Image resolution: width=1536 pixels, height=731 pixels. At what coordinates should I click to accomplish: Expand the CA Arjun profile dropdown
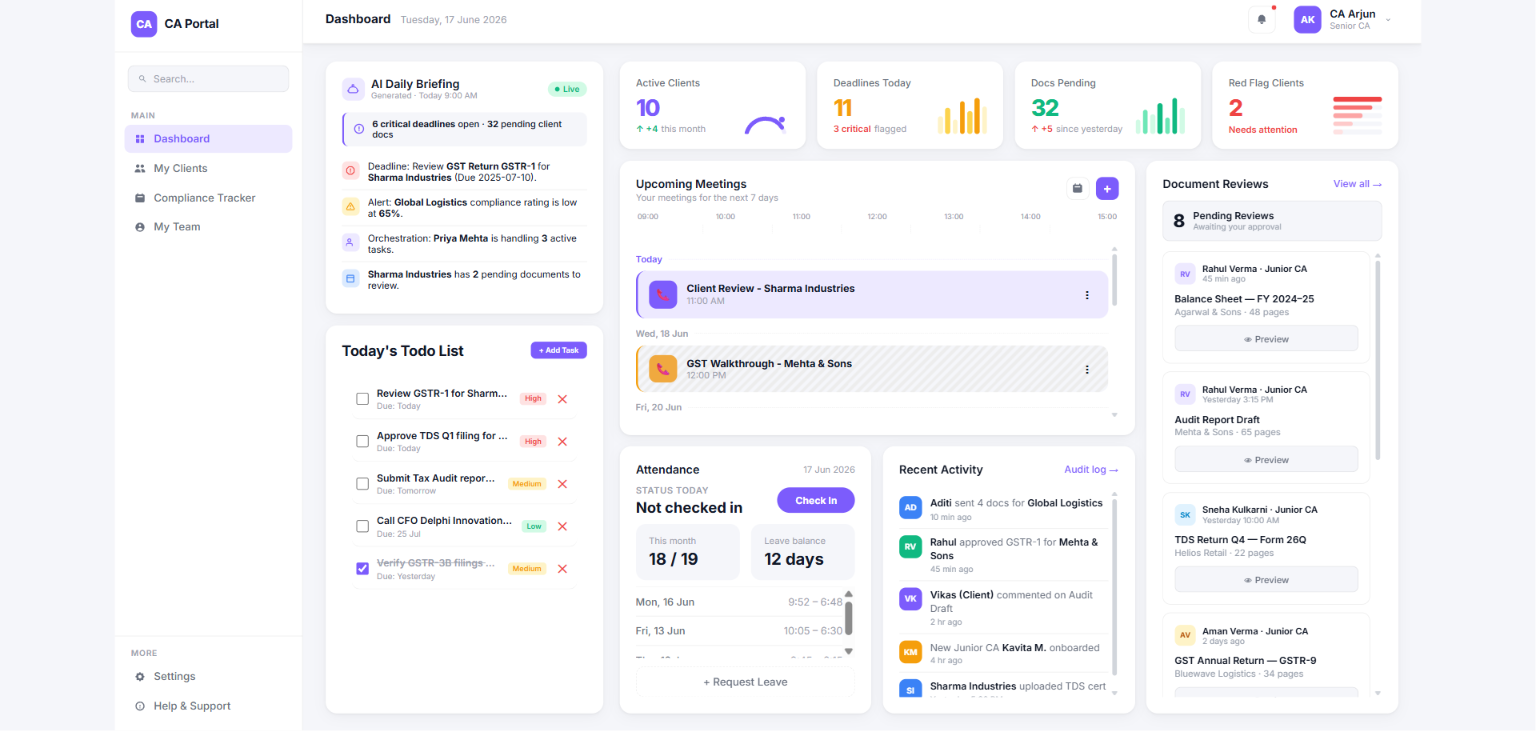pyautogui.click(x=1388, y=20)
